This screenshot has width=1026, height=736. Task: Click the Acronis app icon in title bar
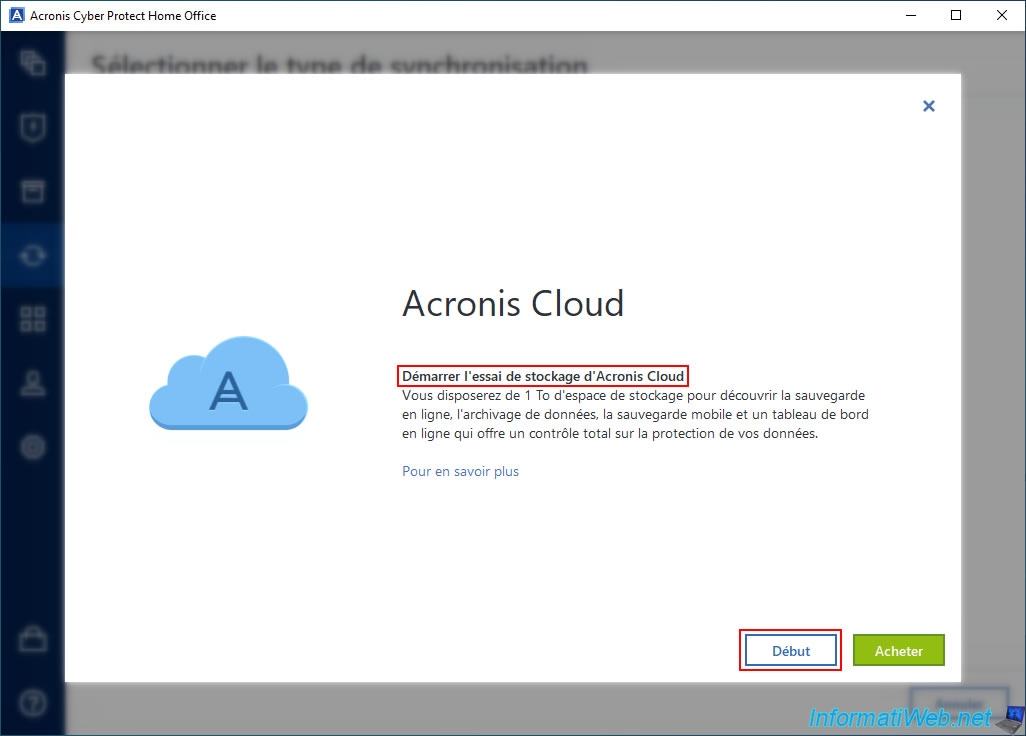click(16, 15)
